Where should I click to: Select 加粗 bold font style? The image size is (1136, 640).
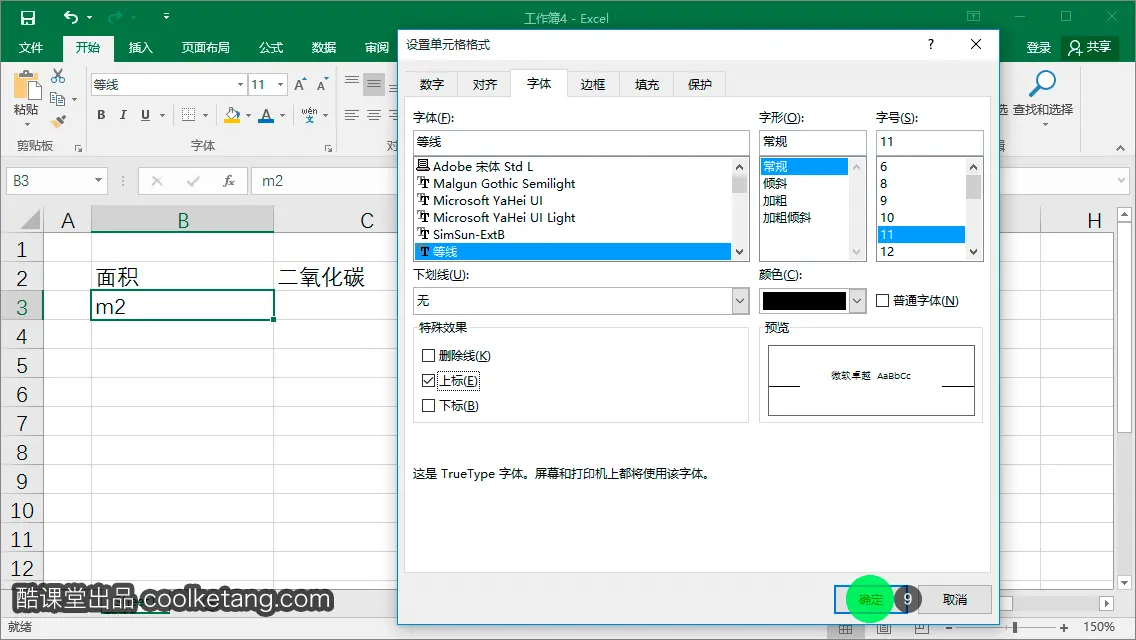pyautogui.click(x=775, y=200)
